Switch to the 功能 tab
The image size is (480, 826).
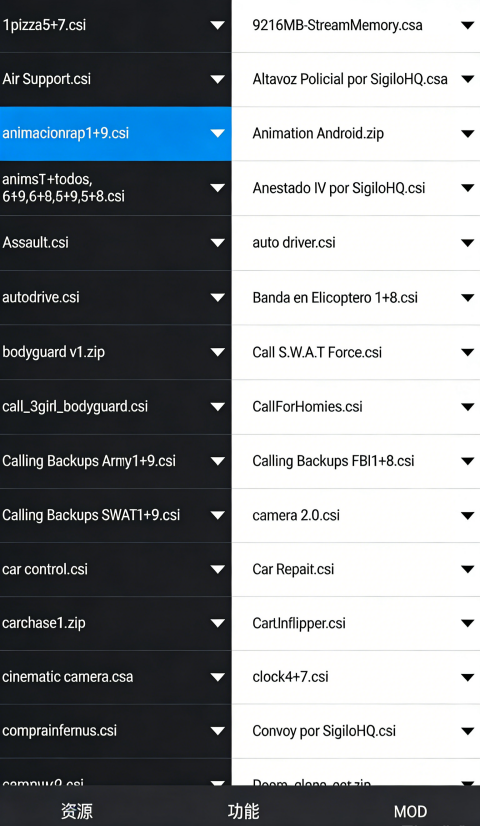coord(243,811)
